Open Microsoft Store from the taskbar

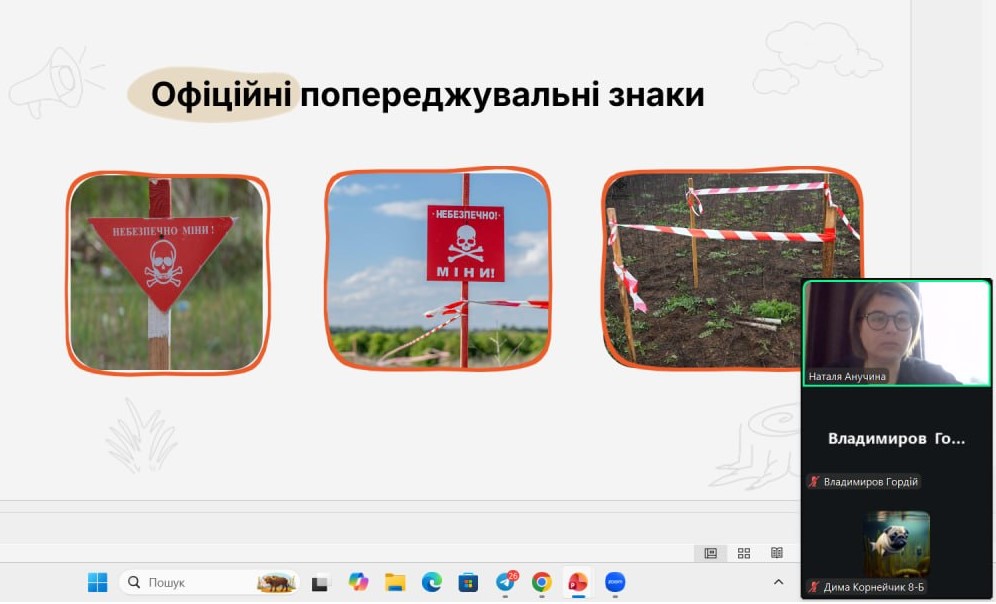click(468, 582)
